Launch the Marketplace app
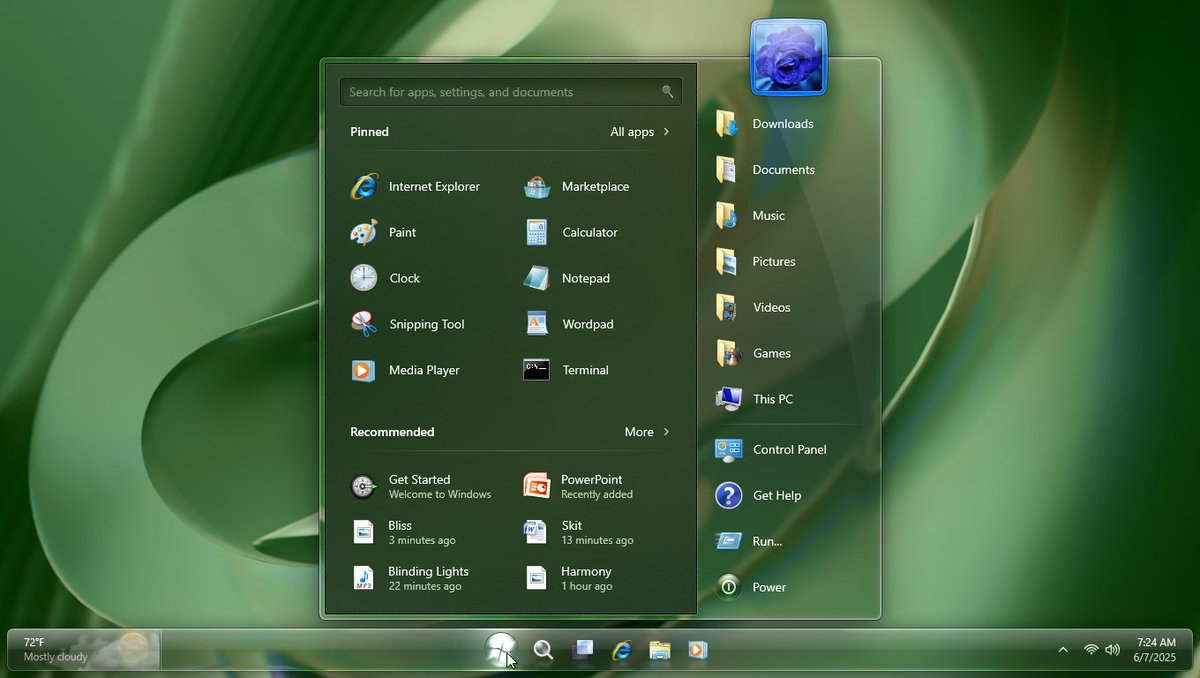Viewport: 1200px width, 678px height. pos(576,186)
